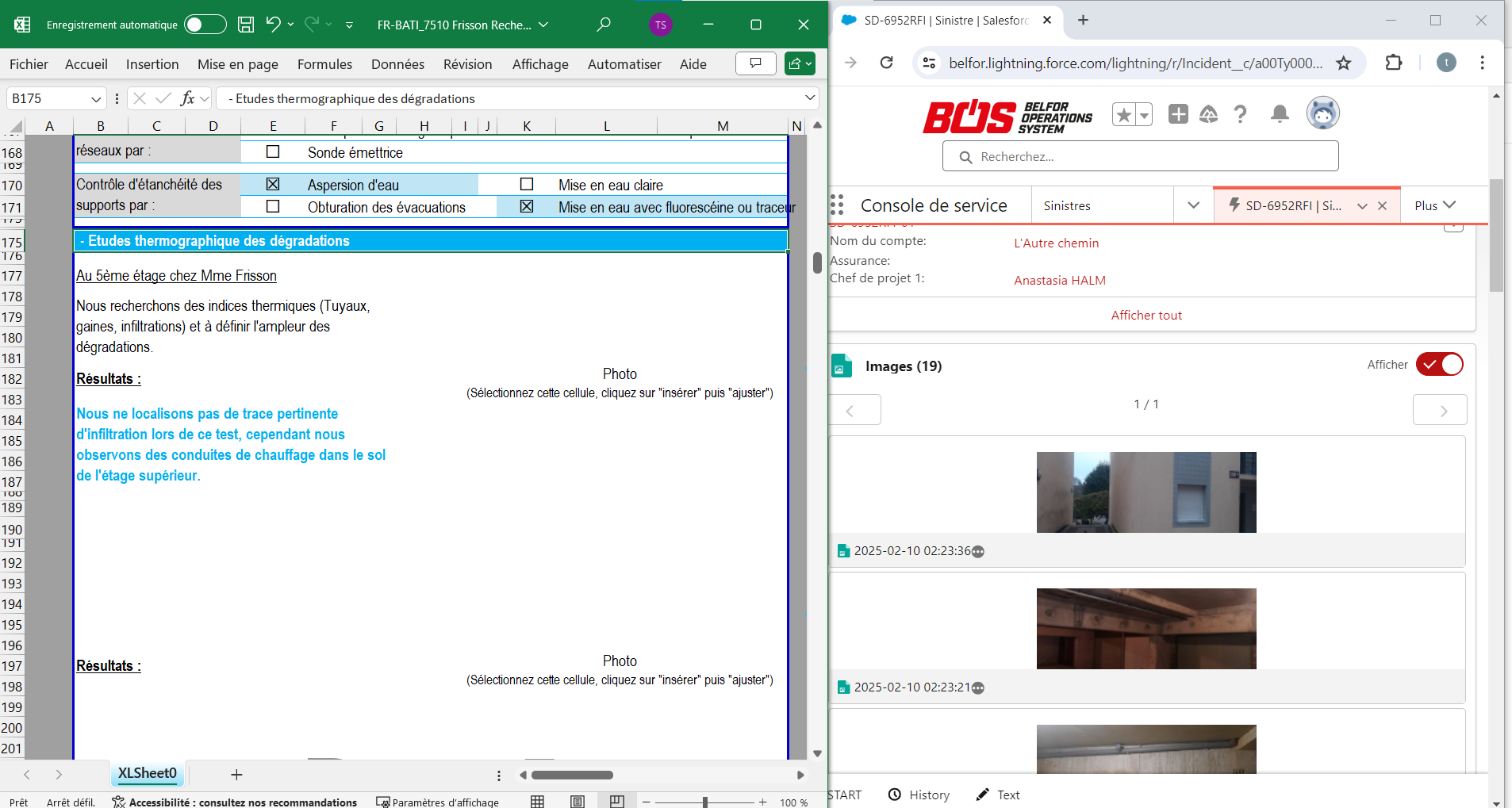Open SD-6952RFI tab actions chevron
The height and width of the screenshot is (808, 1512).
click(x=1362, y=206)
